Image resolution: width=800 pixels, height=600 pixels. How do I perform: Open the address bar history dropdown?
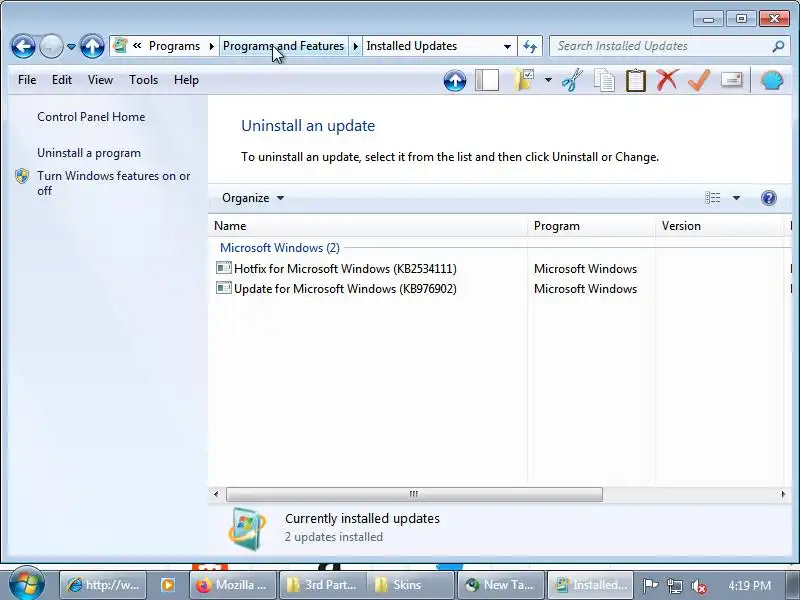click(x=507, y=46)
